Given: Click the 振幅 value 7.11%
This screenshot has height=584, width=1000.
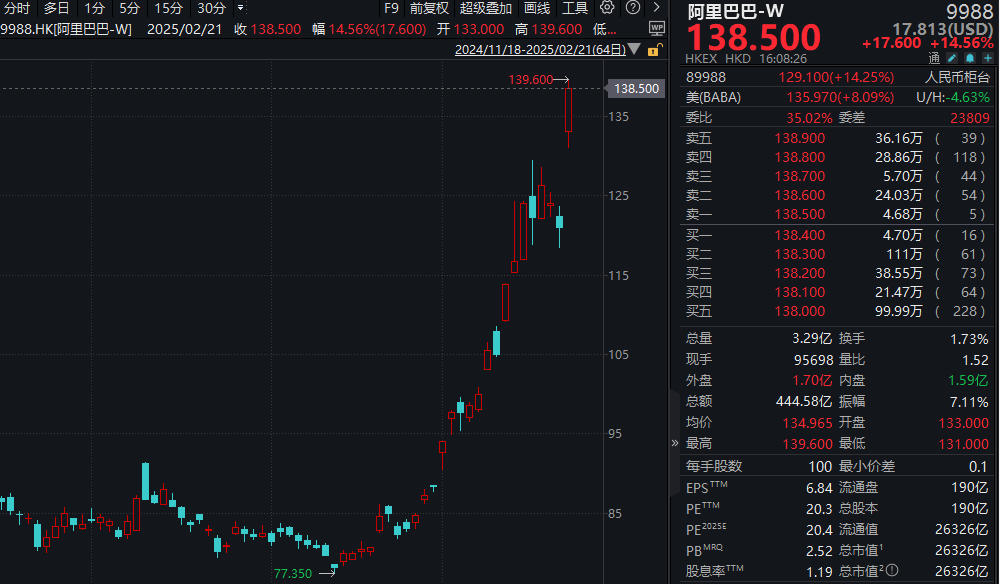Looking at the screenshot, I should click(x=969, y=402).
